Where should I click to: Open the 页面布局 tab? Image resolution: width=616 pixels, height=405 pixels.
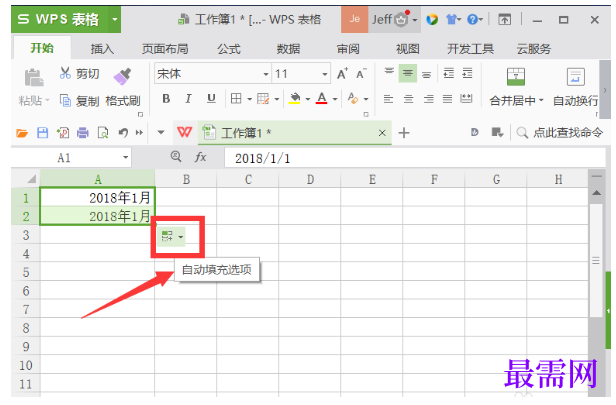point(165,49)
